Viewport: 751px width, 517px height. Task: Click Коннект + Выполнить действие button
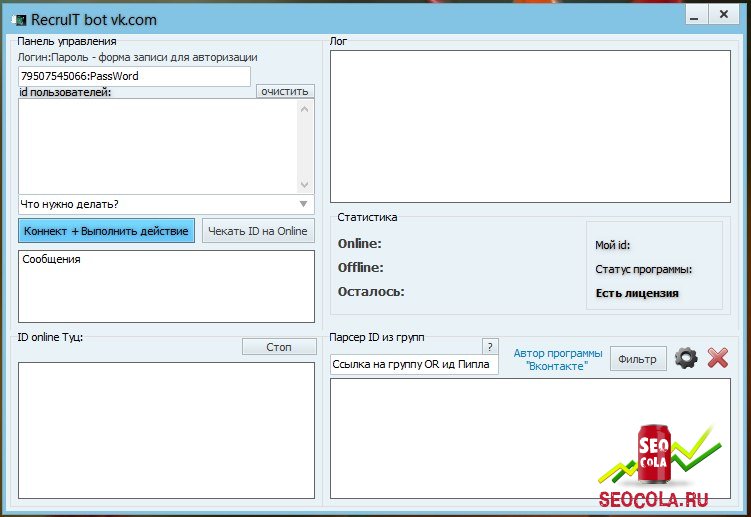click(x=106, y=231)
